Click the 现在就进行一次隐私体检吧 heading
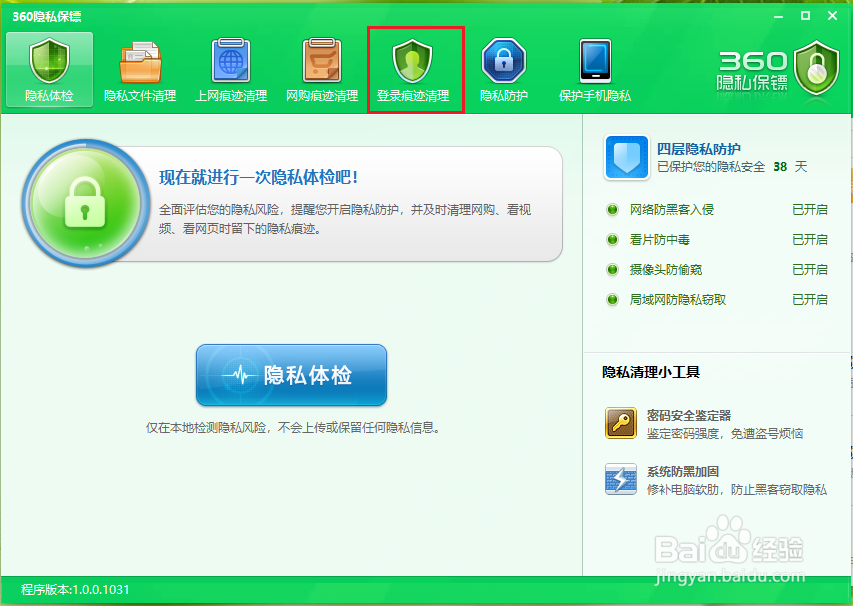 click(x=258, y=177)
